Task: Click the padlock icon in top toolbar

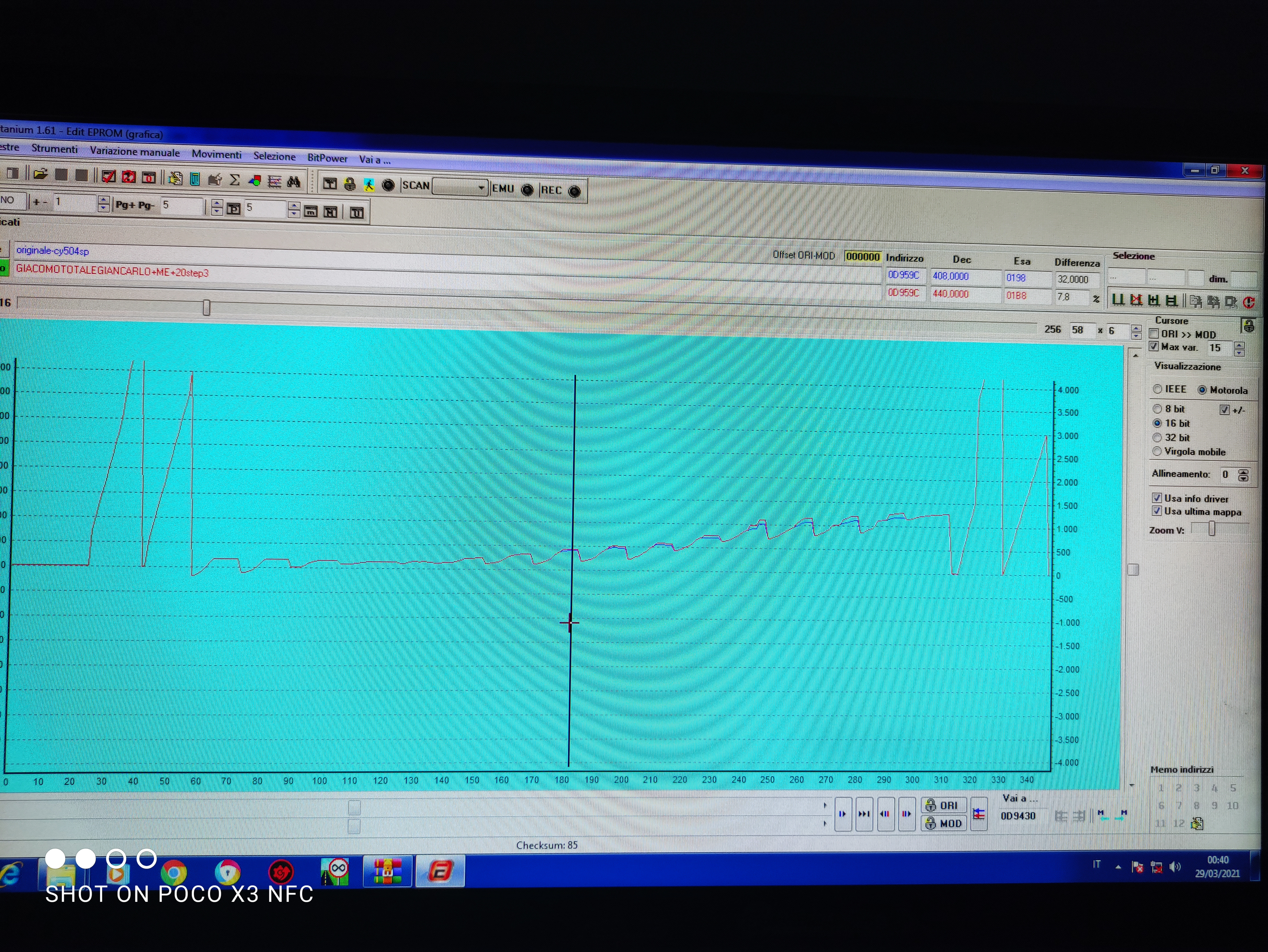Action: [x=349, y=184]
